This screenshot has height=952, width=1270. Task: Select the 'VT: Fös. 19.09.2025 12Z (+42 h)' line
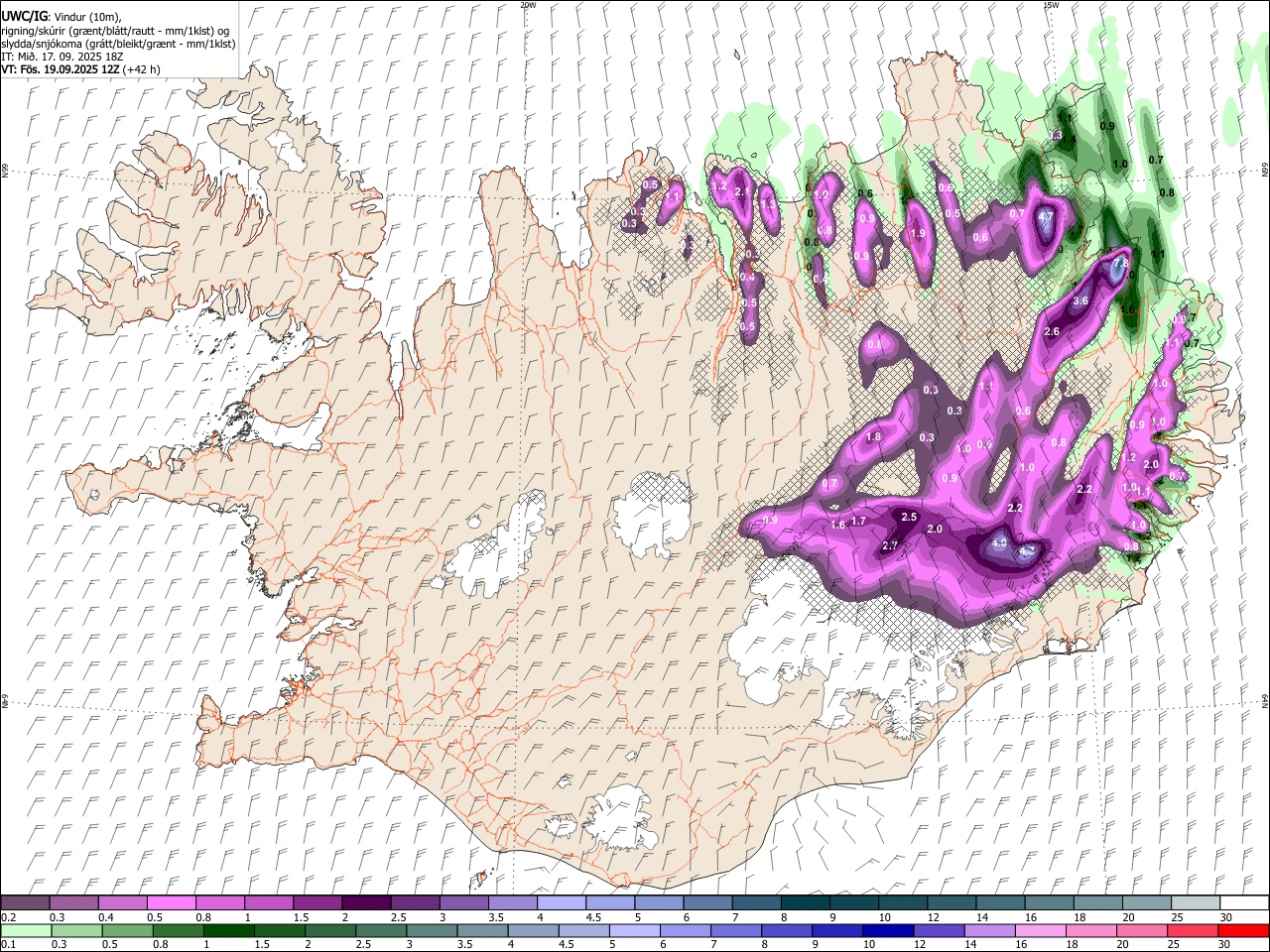80,69
